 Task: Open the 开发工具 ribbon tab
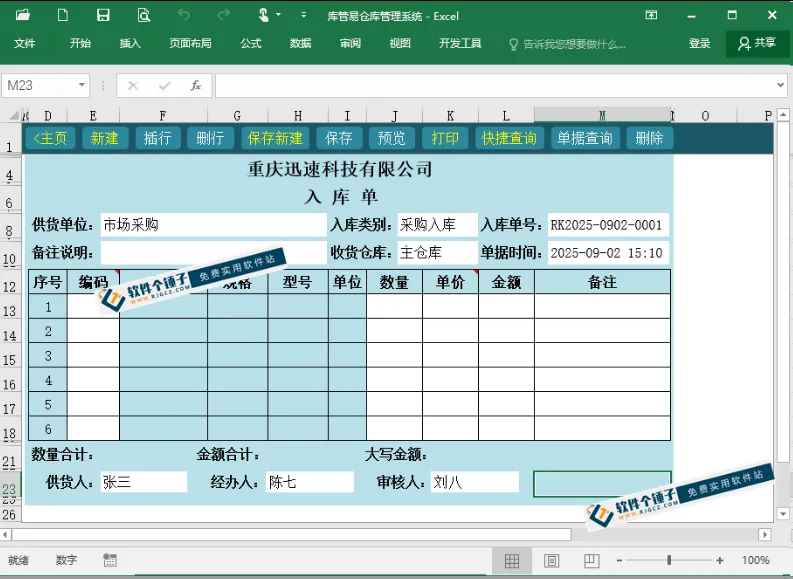460,43
